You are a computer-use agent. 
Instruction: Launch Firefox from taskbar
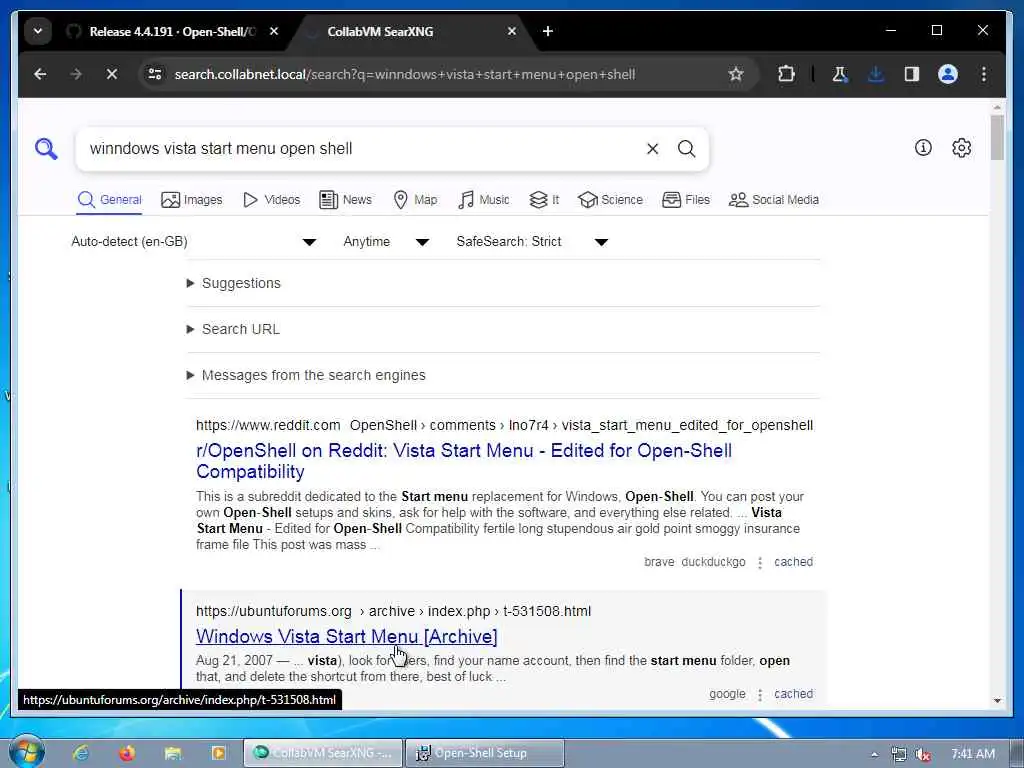click(x=127, y=753)
